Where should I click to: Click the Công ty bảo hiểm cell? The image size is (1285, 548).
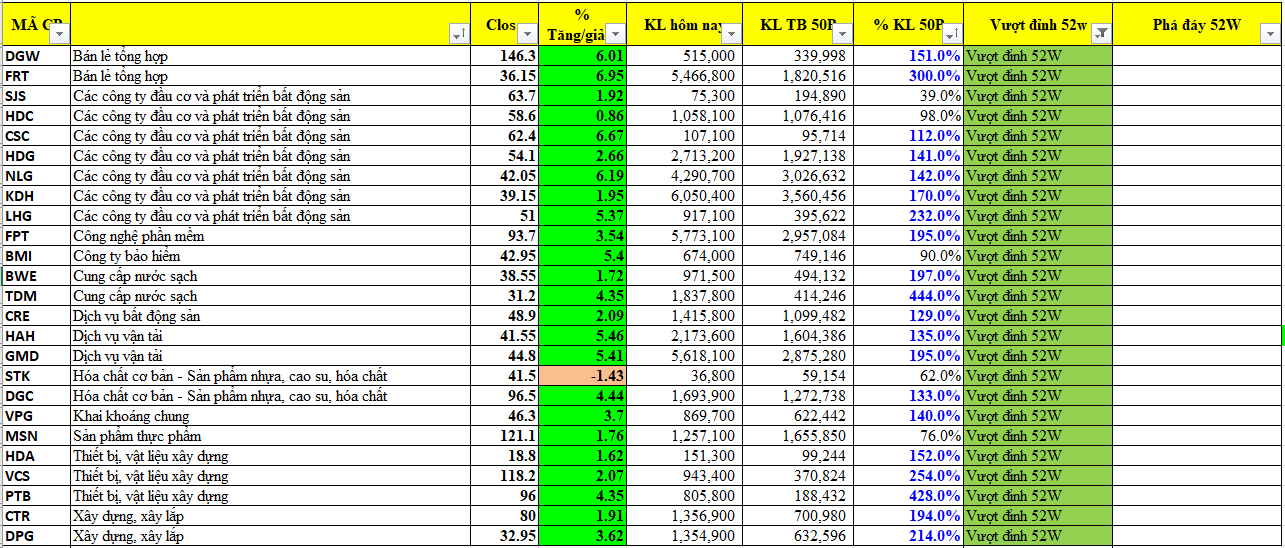[270, 256]
